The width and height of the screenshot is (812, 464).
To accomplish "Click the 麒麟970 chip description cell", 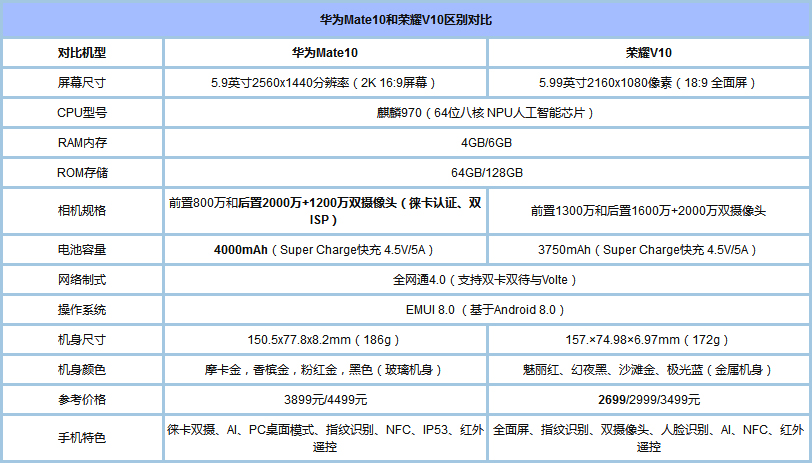I will coord(487,113).
